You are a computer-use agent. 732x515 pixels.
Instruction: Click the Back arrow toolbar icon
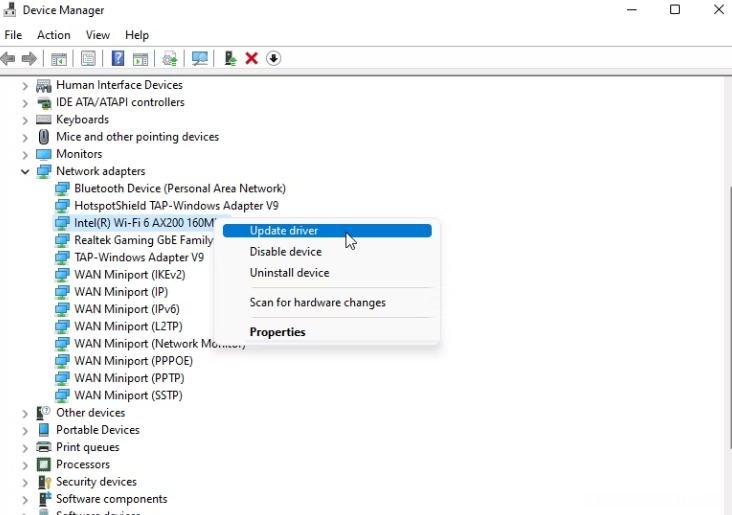point(8,59)
